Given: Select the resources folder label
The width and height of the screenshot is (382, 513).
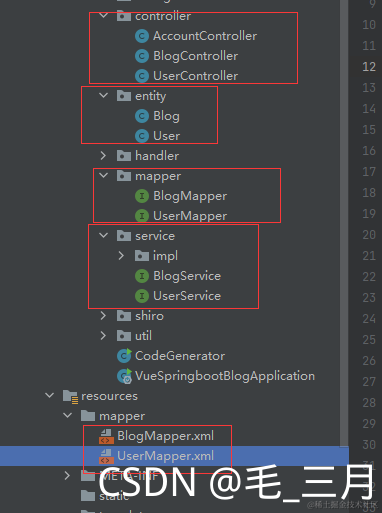Looking at the screenshot, I should pos(109,396).
